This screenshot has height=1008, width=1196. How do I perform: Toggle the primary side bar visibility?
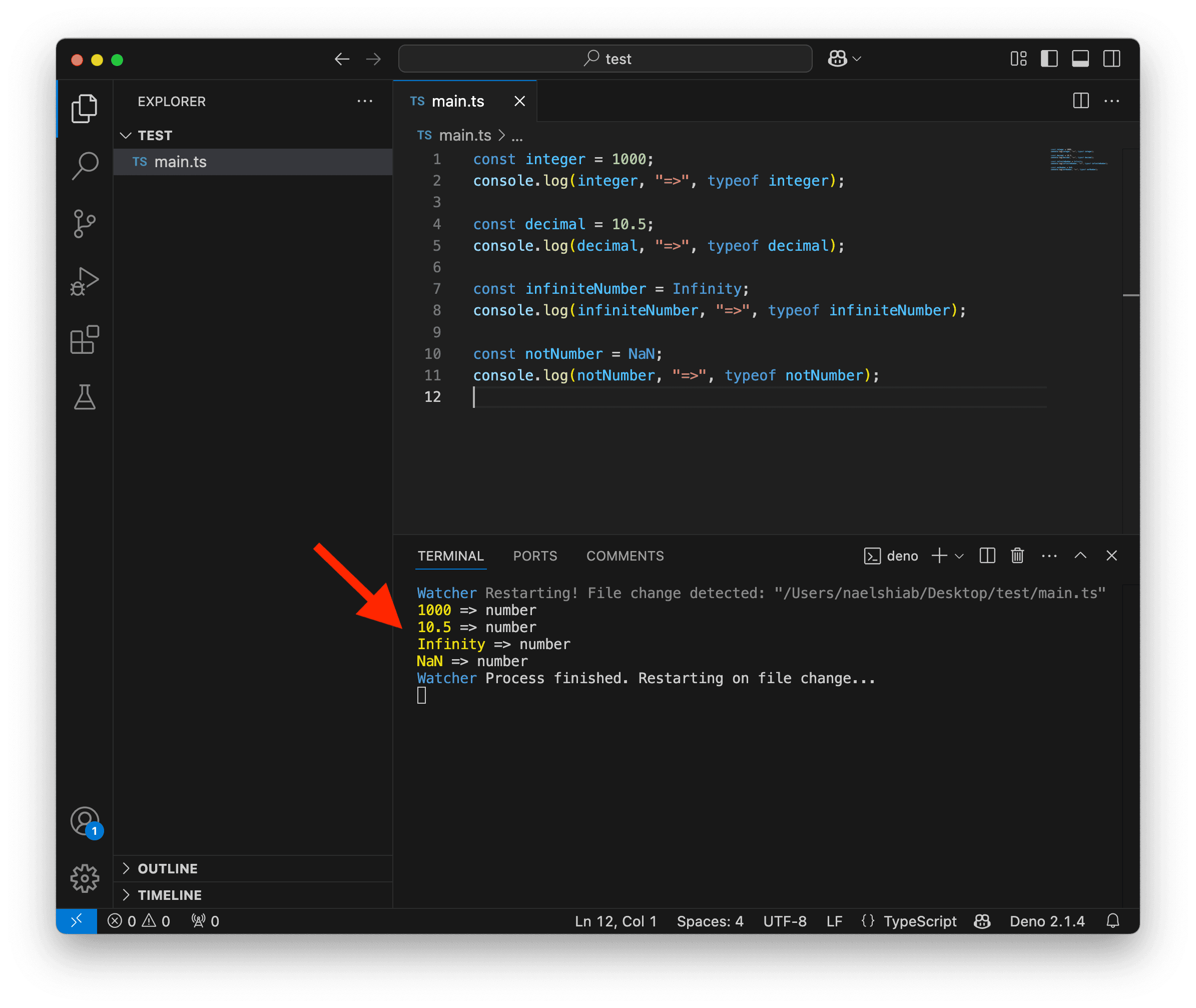tap(1049, 59)
